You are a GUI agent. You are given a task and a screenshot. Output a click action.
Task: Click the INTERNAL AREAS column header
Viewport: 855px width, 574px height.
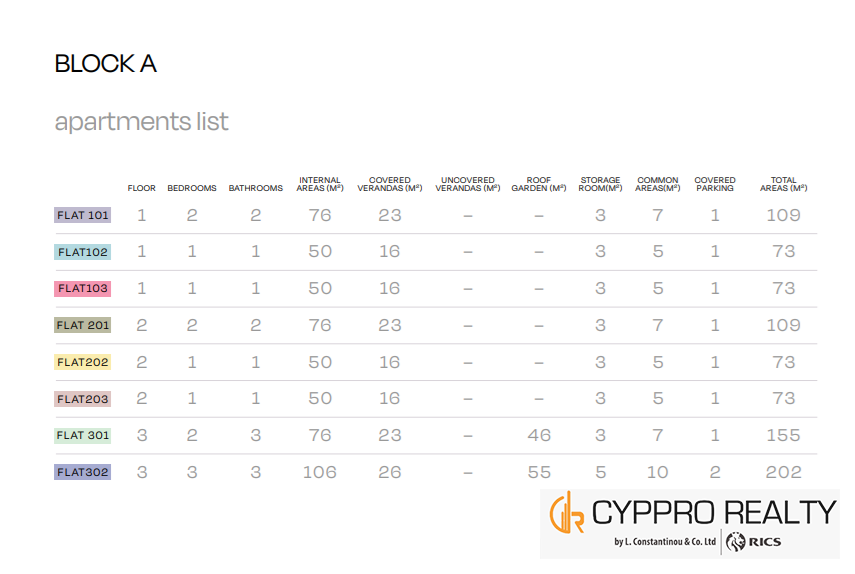(320, 184)
